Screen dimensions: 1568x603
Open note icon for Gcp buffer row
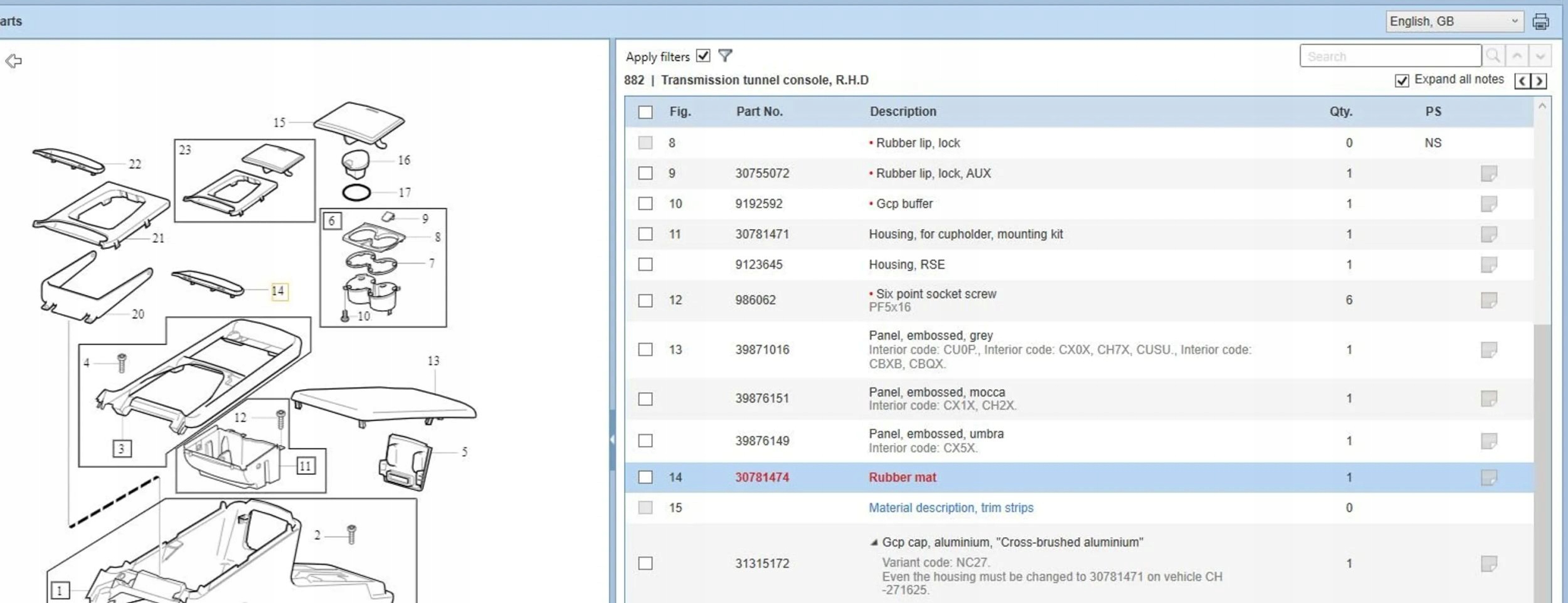[x=1488, y=204]
